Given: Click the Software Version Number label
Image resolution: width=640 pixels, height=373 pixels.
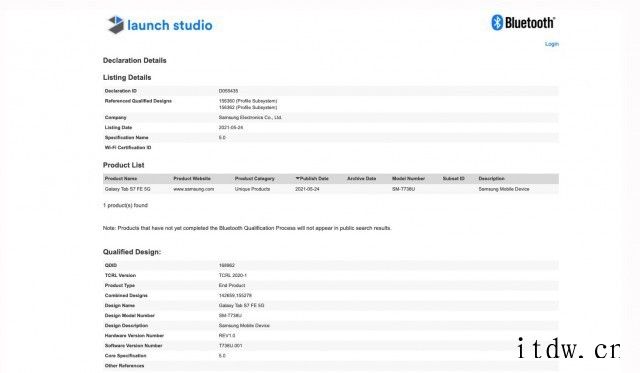Looking at the screenshot, I should point(133,346).
